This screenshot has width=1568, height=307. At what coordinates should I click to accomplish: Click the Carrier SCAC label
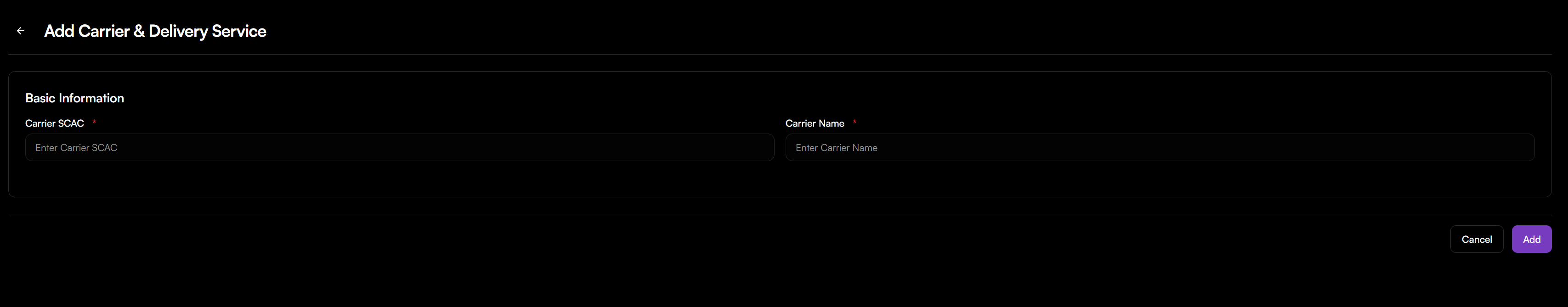(x=54, y=123)
